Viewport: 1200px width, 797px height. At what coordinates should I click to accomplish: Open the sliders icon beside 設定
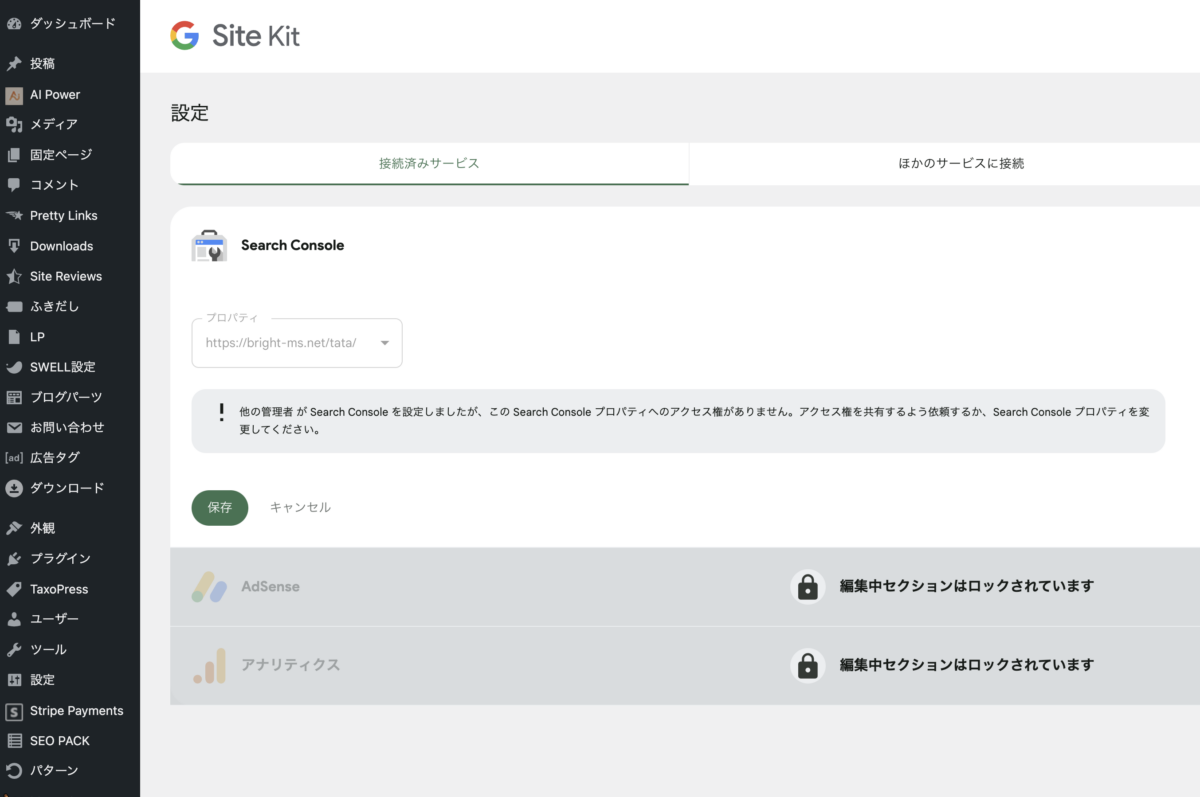click(14, 680)
